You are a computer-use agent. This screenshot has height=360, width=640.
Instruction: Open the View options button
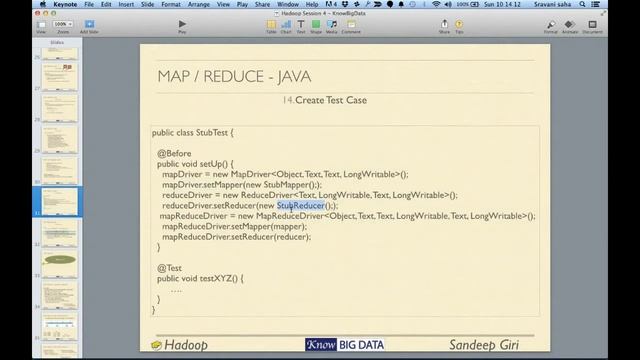click(x=41, y=24)
